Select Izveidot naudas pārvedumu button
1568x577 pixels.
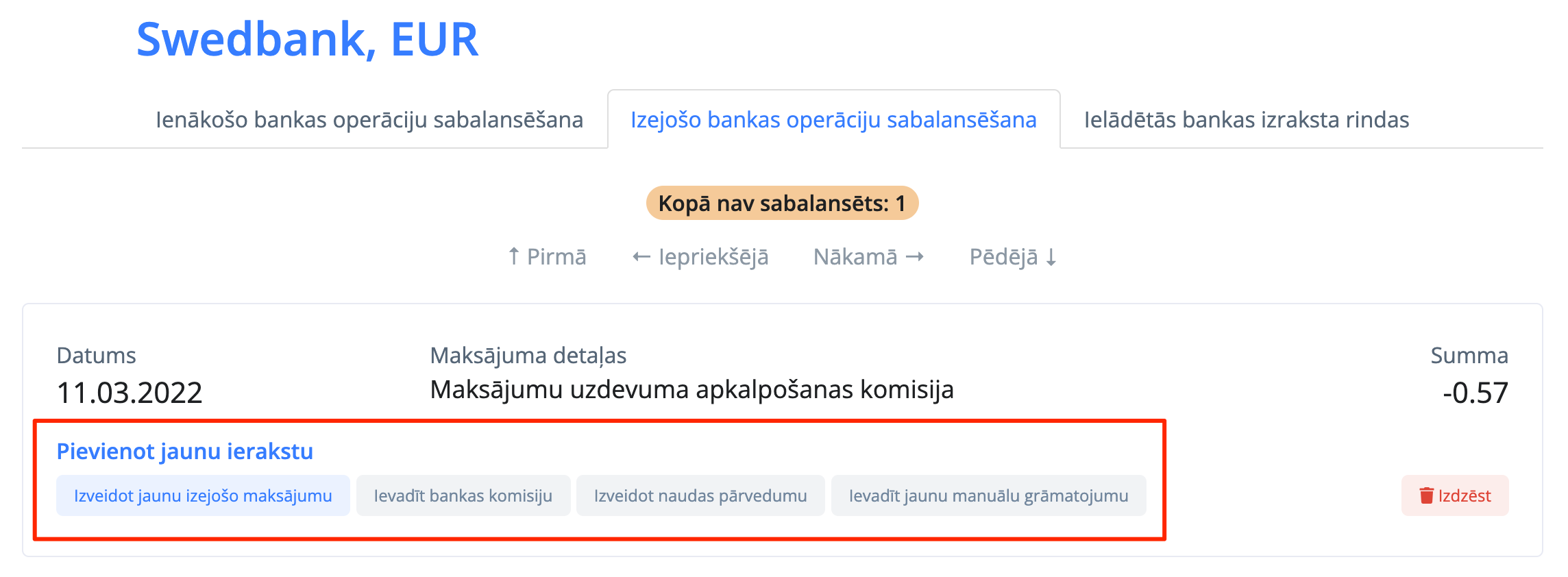pos(700,495)
